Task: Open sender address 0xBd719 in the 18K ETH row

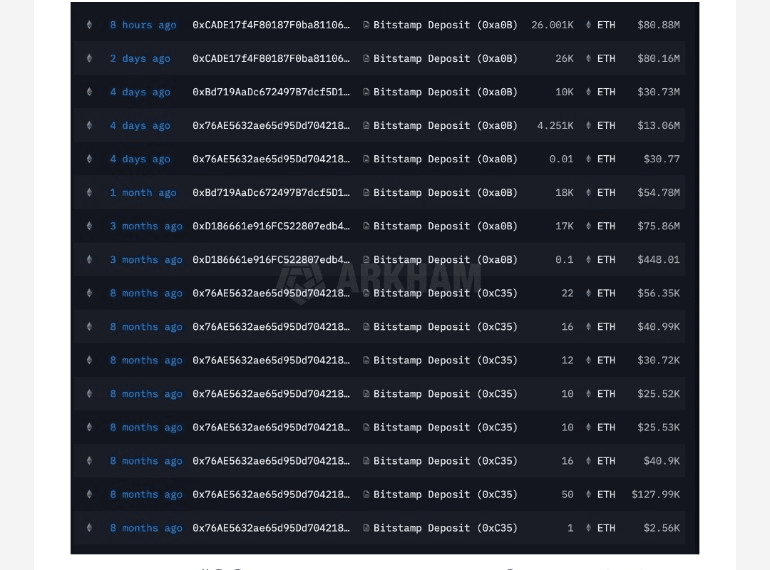Action: pos(271,193)
